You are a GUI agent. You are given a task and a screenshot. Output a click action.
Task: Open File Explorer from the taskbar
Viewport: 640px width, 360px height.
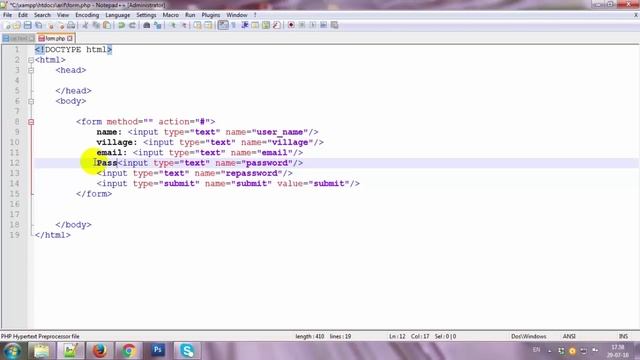[x=41, y=351]
